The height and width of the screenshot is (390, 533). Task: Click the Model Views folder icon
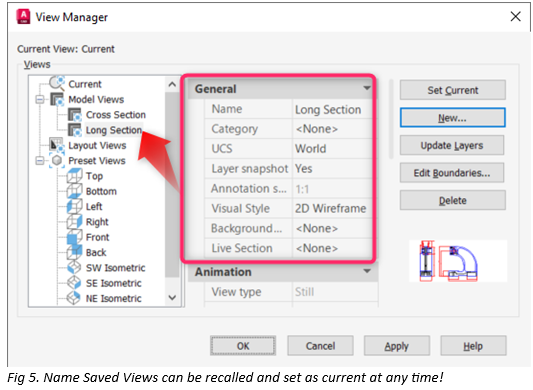(57, 99)
